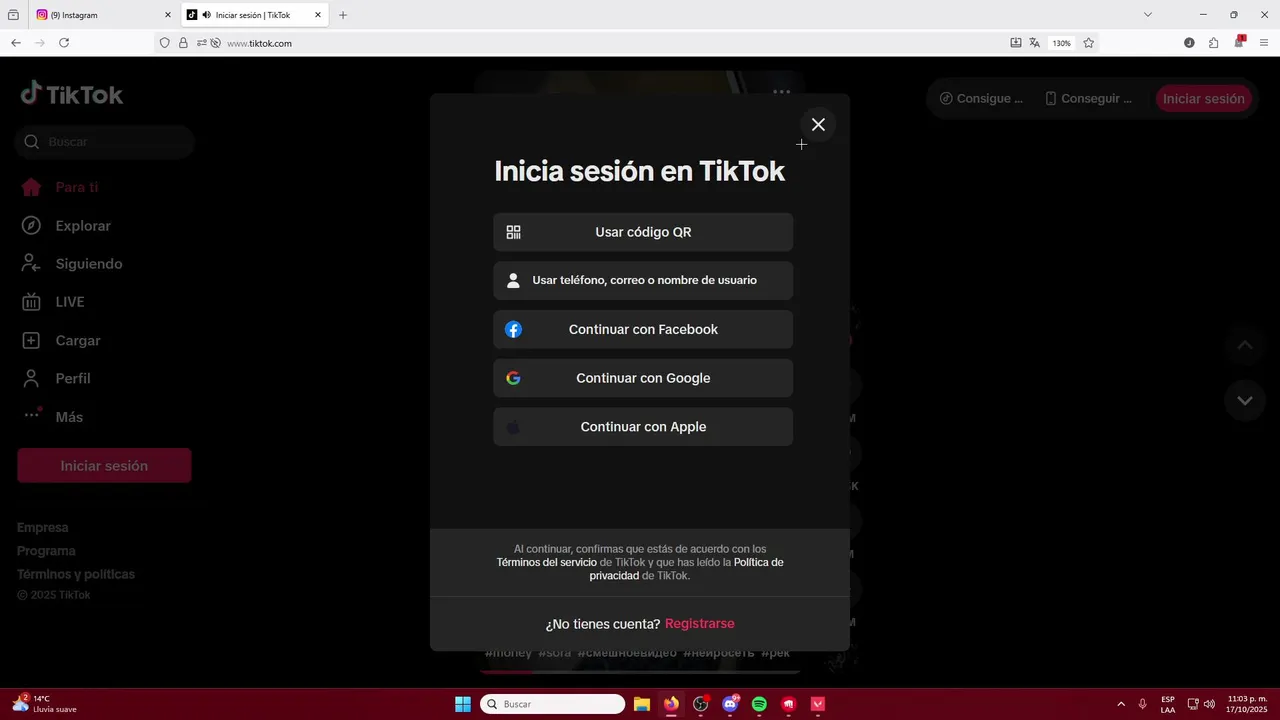Open video three-dots options menu
The height and width of the screenshot is (720, 1280).
tap(781, 92)
